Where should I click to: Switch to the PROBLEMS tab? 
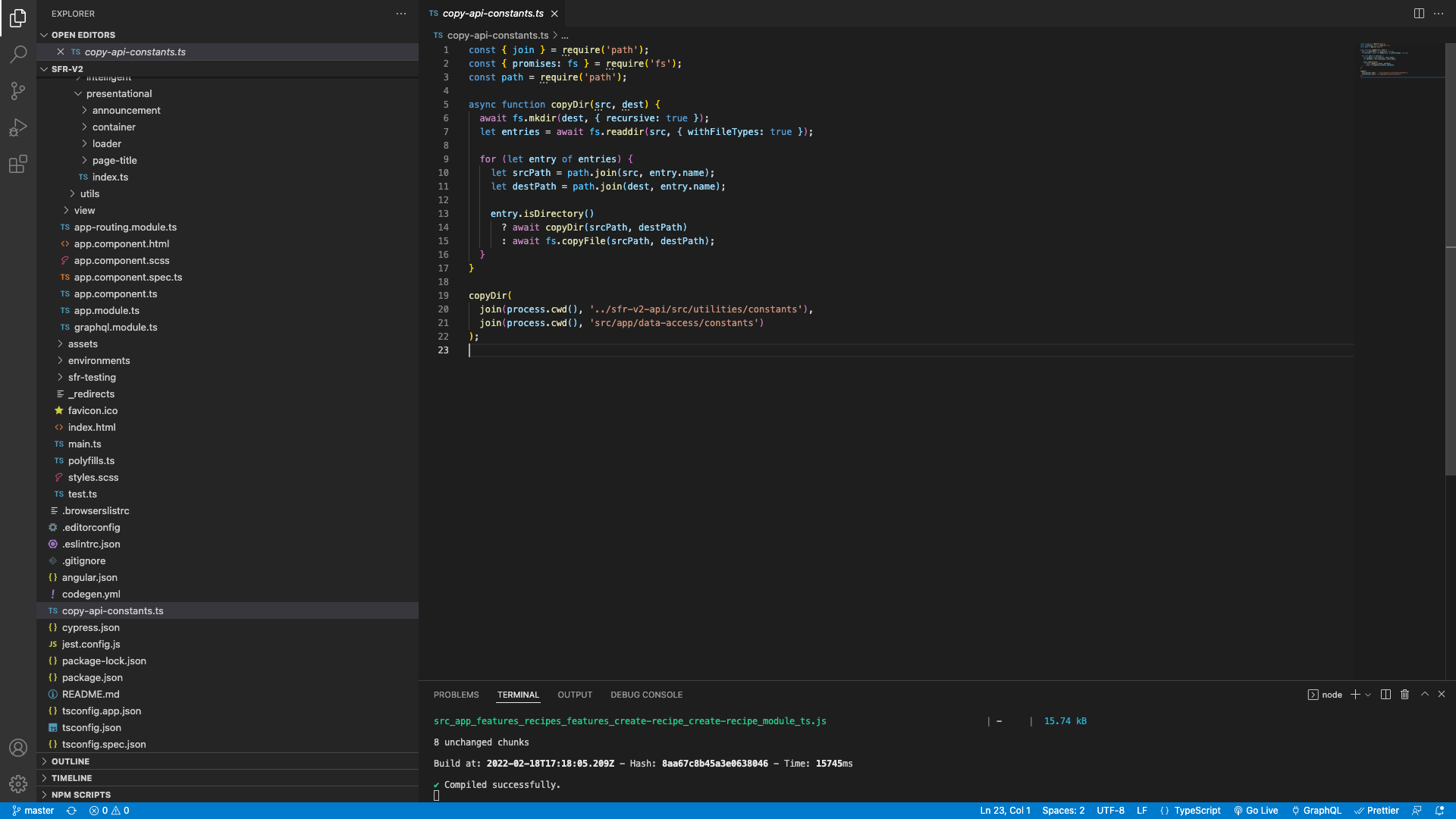point(456,695)
